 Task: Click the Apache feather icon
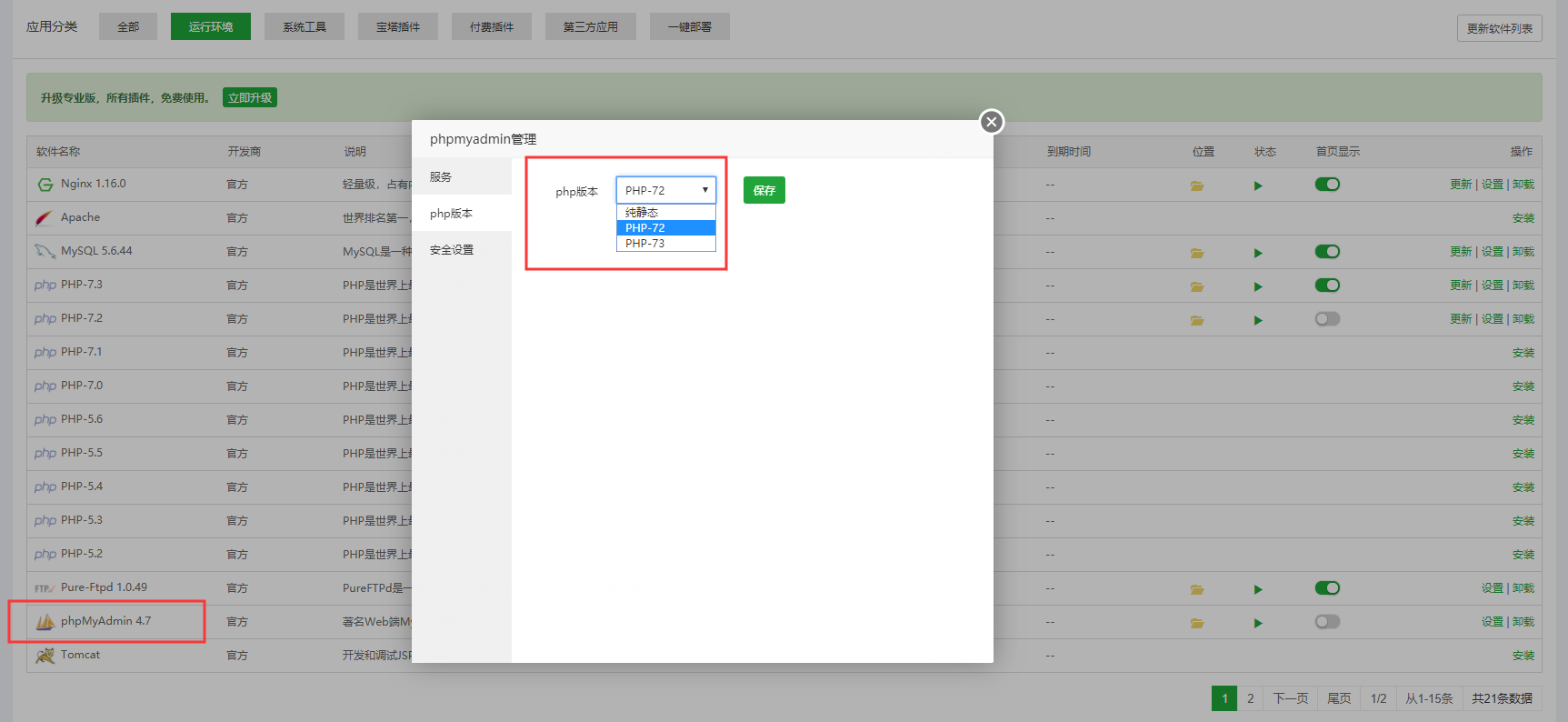click(44, 218)
